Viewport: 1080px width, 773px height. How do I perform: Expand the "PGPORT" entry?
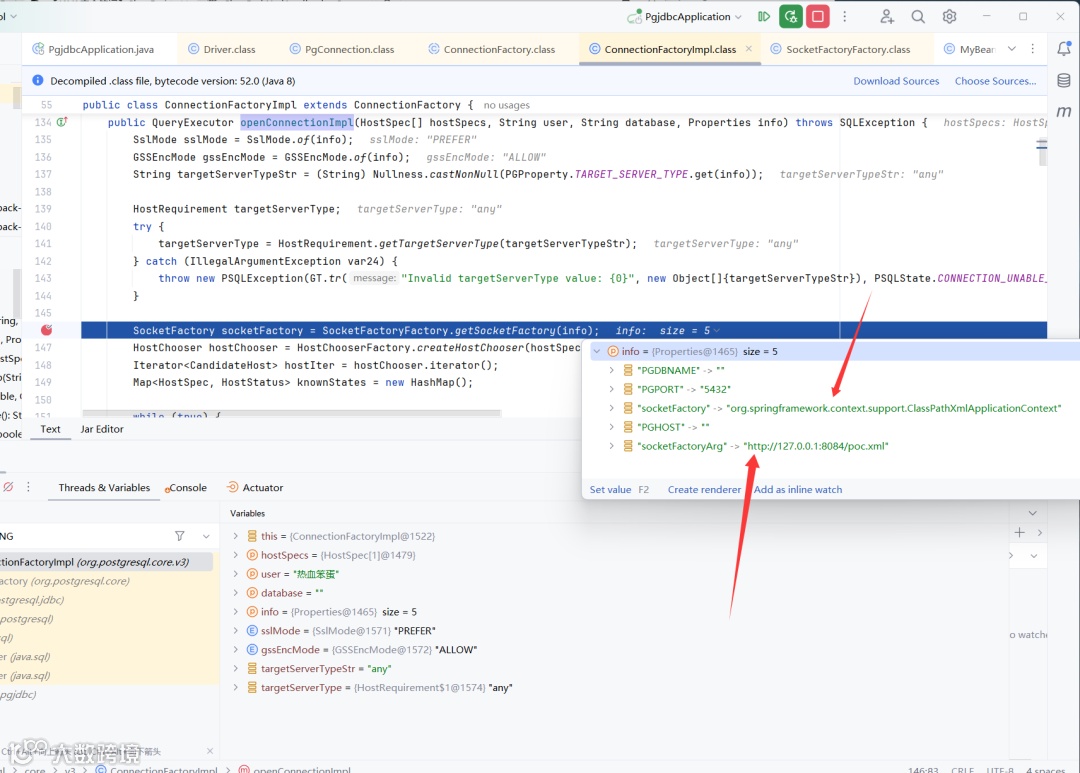611,389
